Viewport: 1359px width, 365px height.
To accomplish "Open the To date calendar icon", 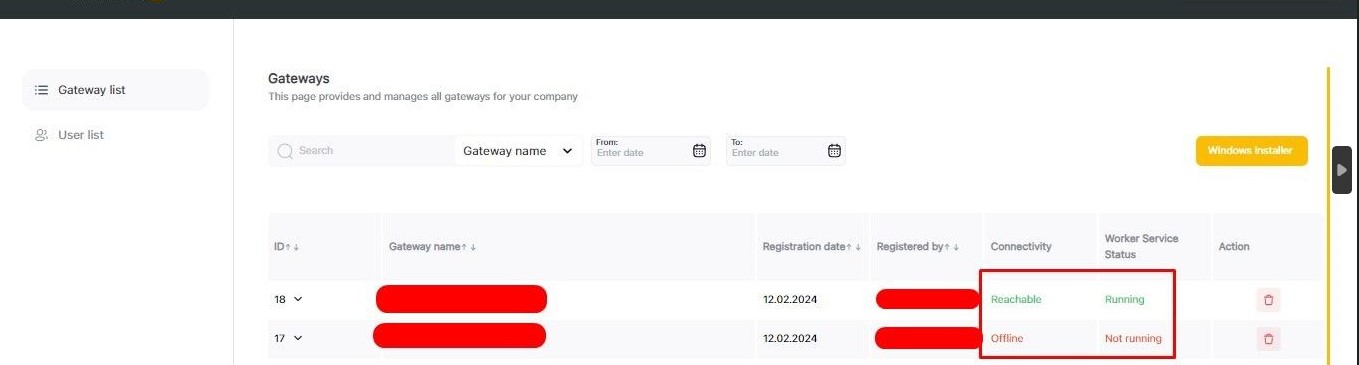I will point(834,151).
